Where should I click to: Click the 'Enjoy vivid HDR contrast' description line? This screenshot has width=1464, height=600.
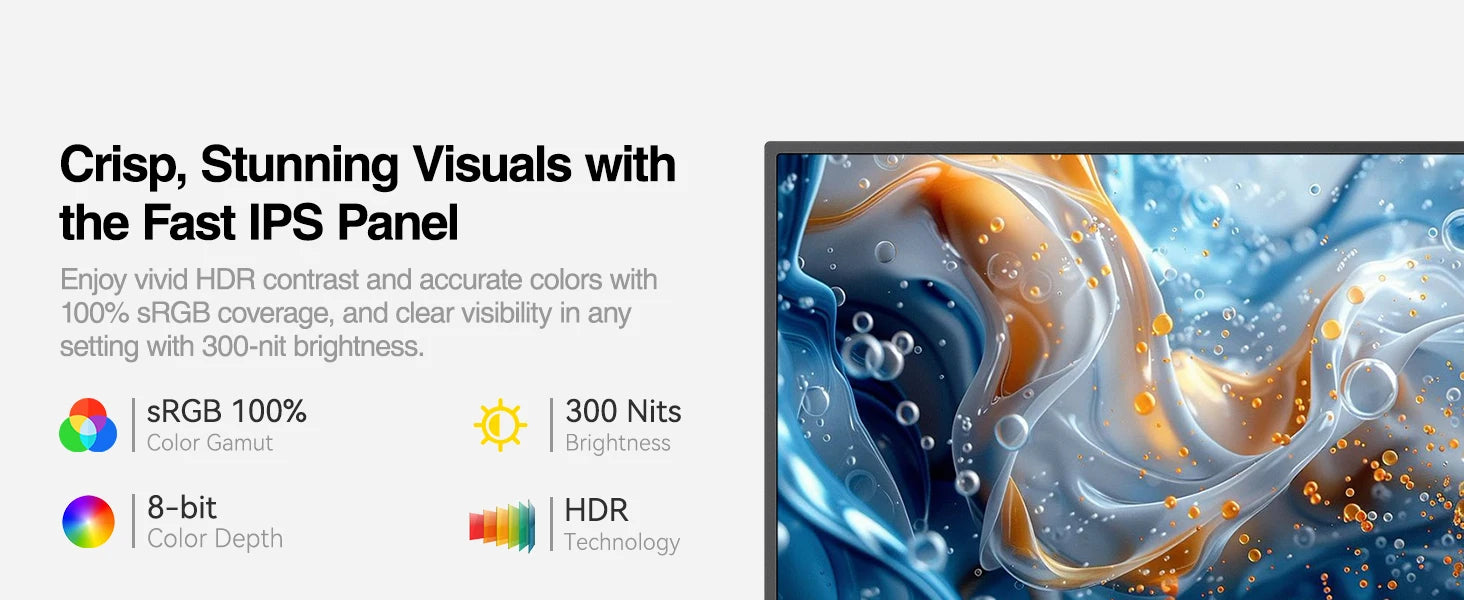pos(359,280)
